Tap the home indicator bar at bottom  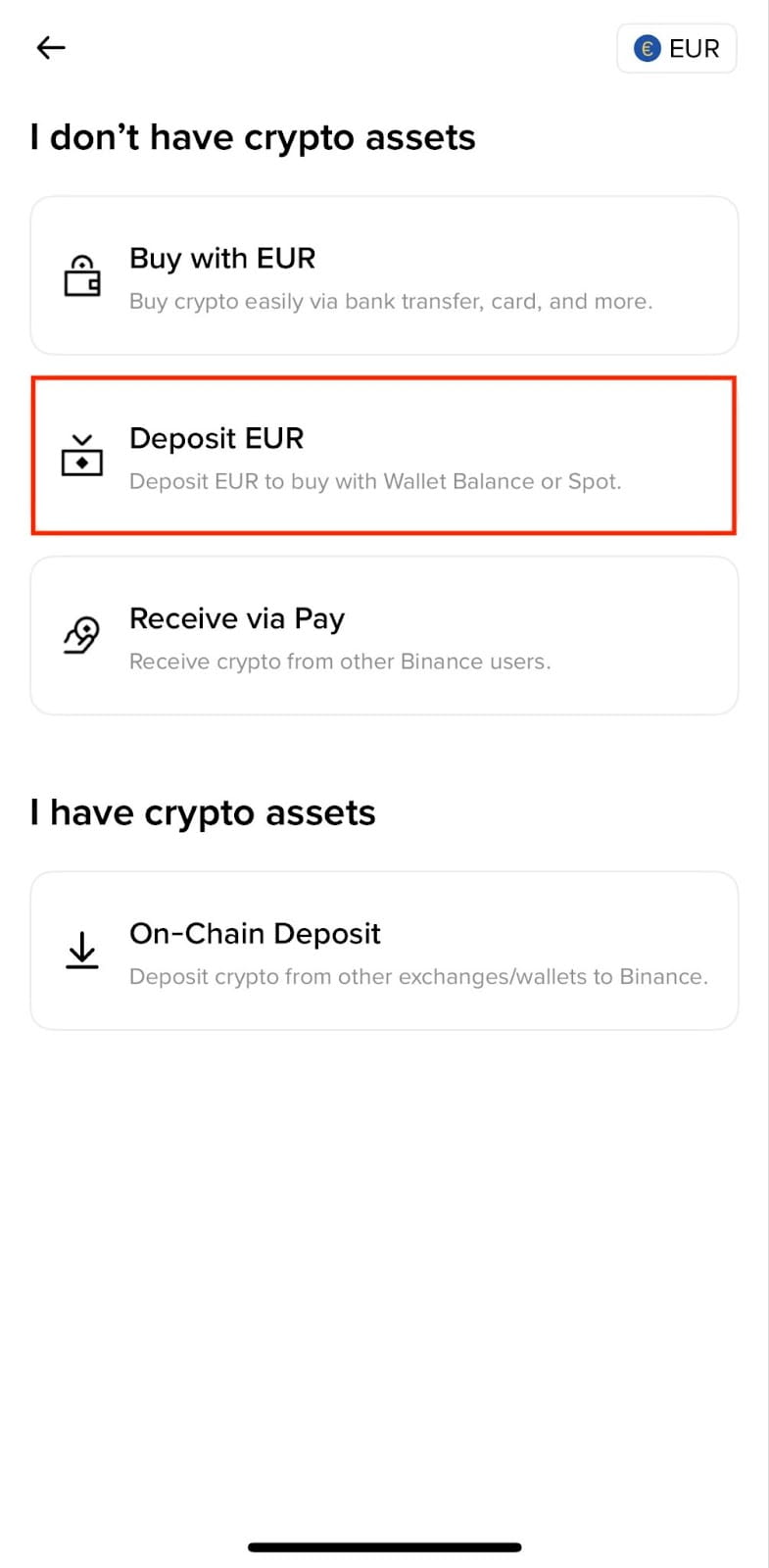click(384, 1547)
